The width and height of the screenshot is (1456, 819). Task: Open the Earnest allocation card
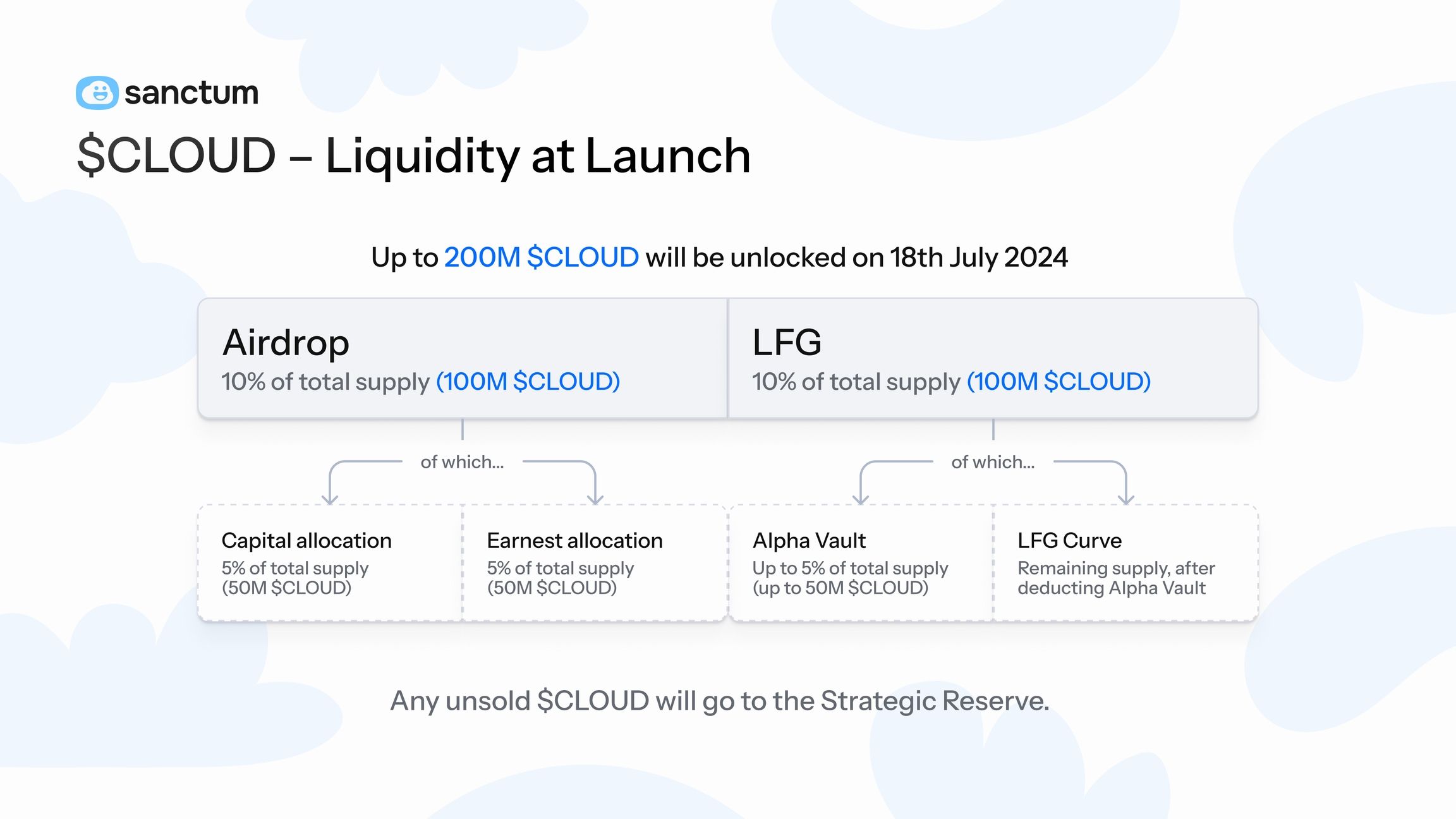(595, 562)
